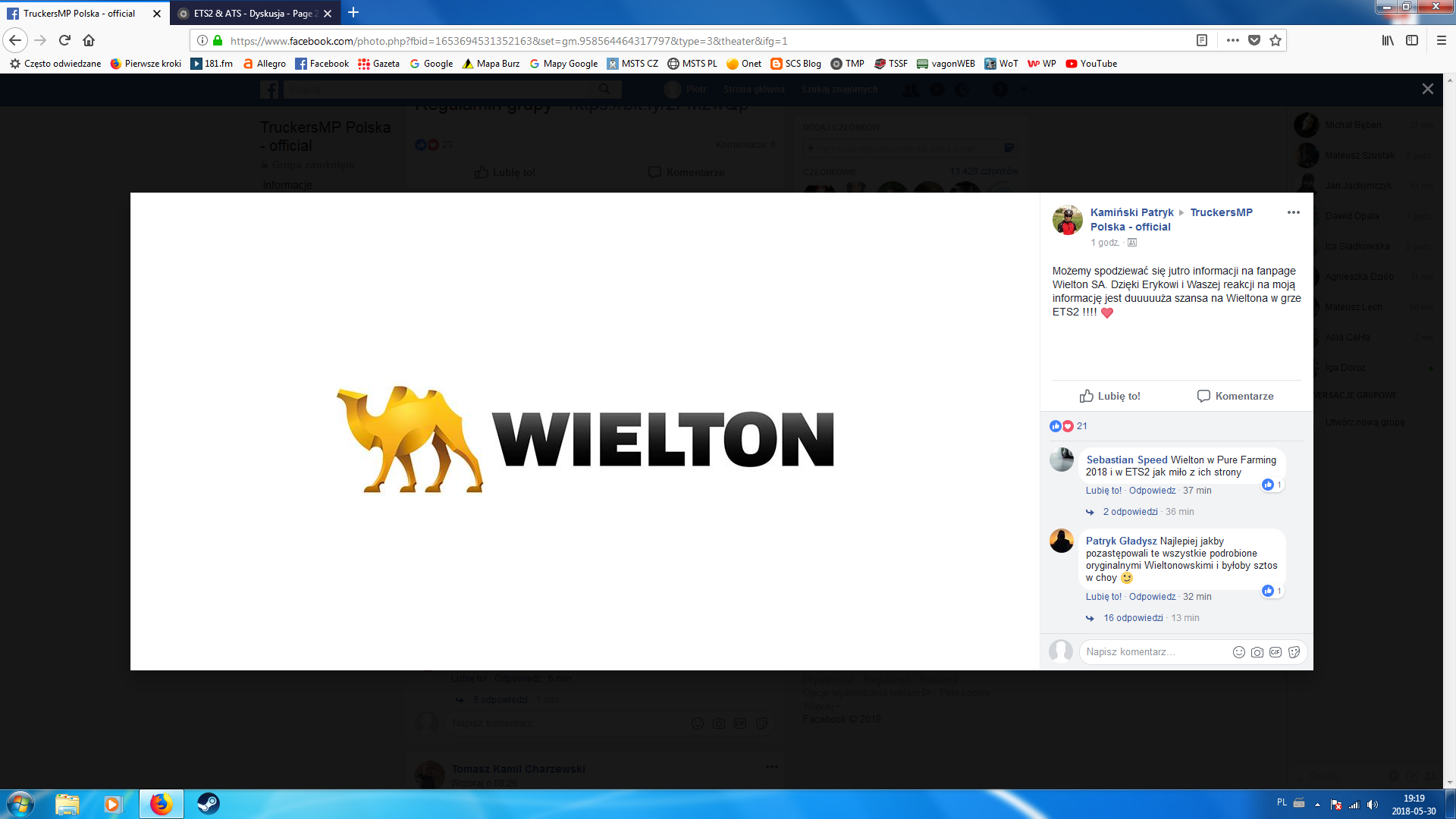Image resolution: width=1456 pixels, height=819 pixels.
Task: Open Windows Explorer folder from taskbar
Action: pos(67,804)
